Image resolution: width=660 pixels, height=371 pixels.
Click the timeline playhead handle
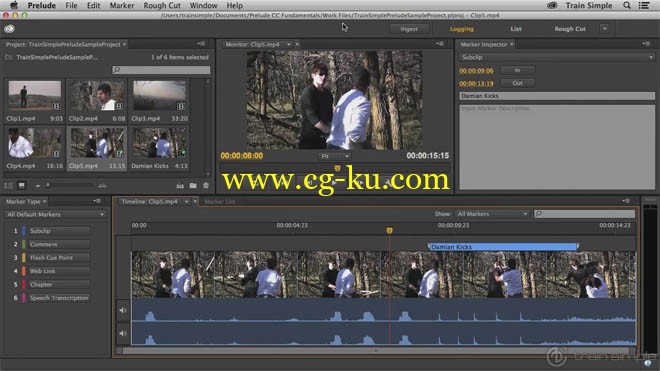(389, 230)
